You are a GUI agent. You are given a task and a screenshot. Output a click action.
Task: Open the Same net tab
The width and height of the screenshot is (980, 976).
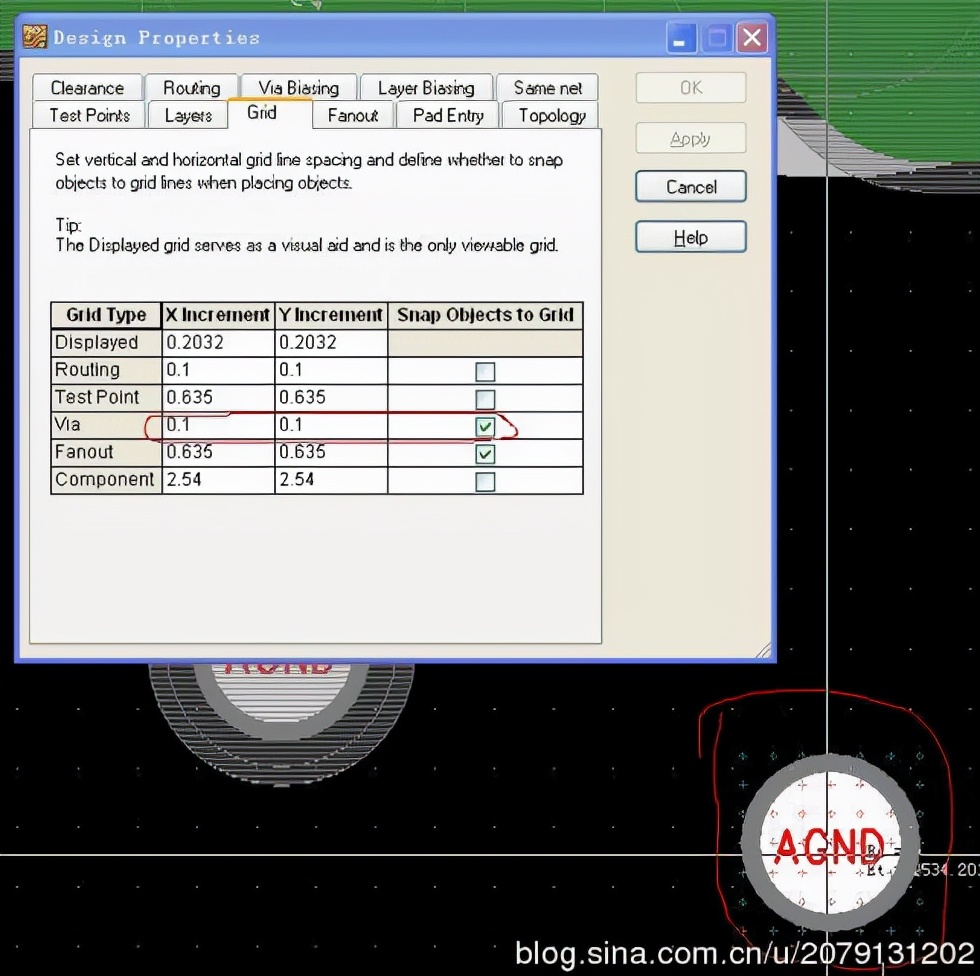click(547, 88)
